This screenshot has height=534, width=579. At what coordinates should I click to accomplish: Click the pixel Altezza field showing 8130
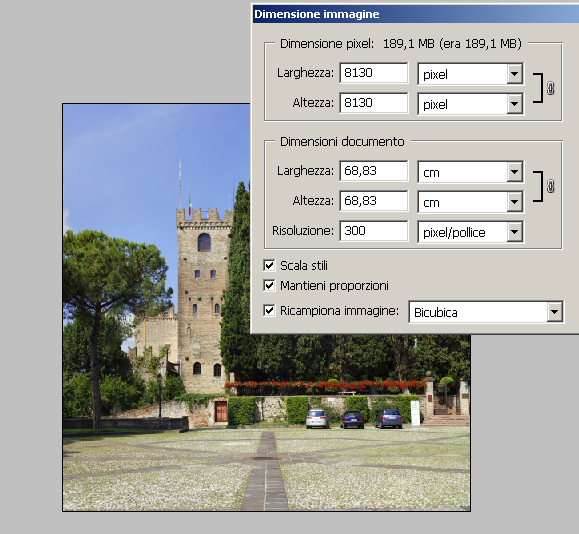coord(374,102)
